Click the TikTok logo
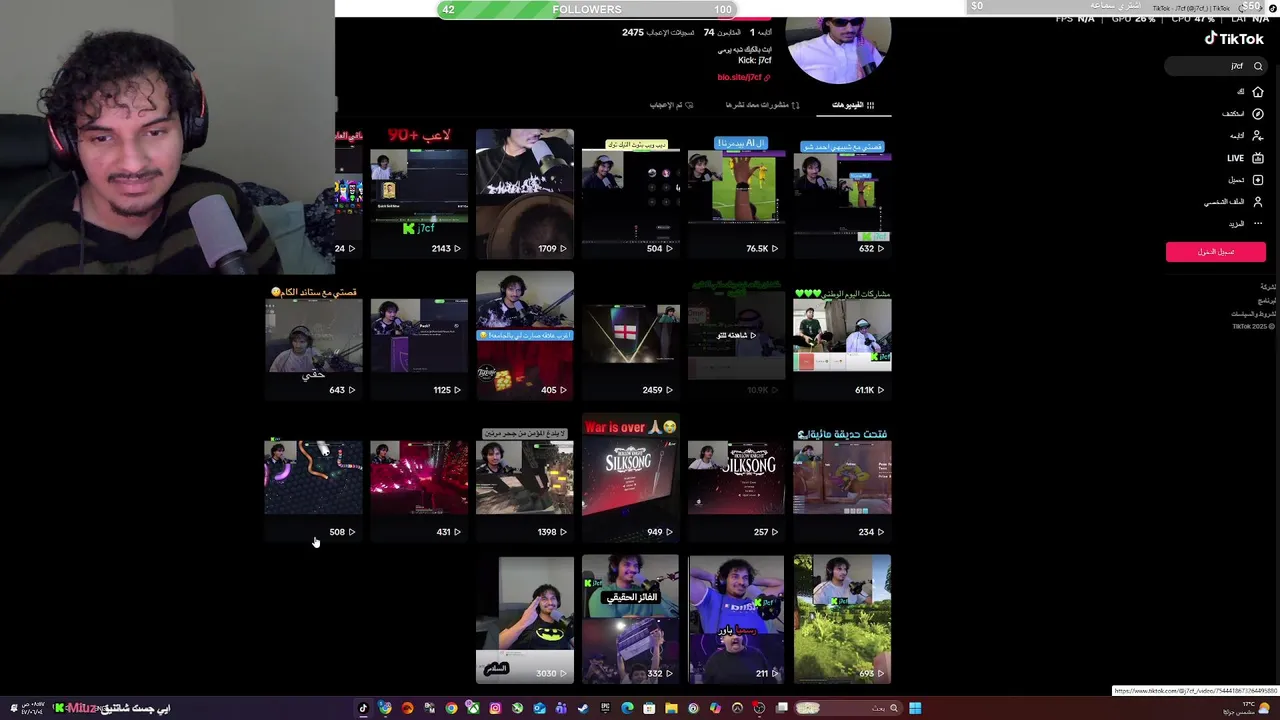Image resolution: width=1280 pixels, height=720 pixels. coord(1234,39)
